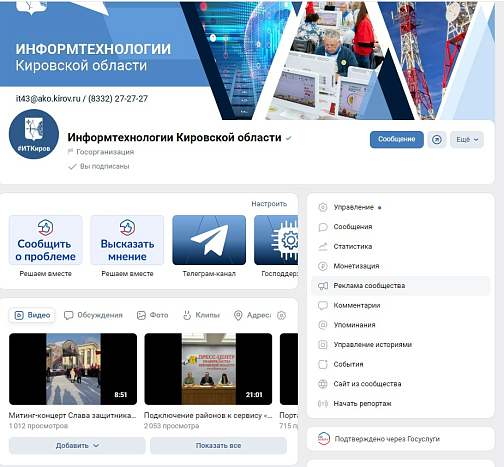This screenshot has width=504, height=467.
Task: Click the gear icon at end of media tabs
Action: click(282, 315)
